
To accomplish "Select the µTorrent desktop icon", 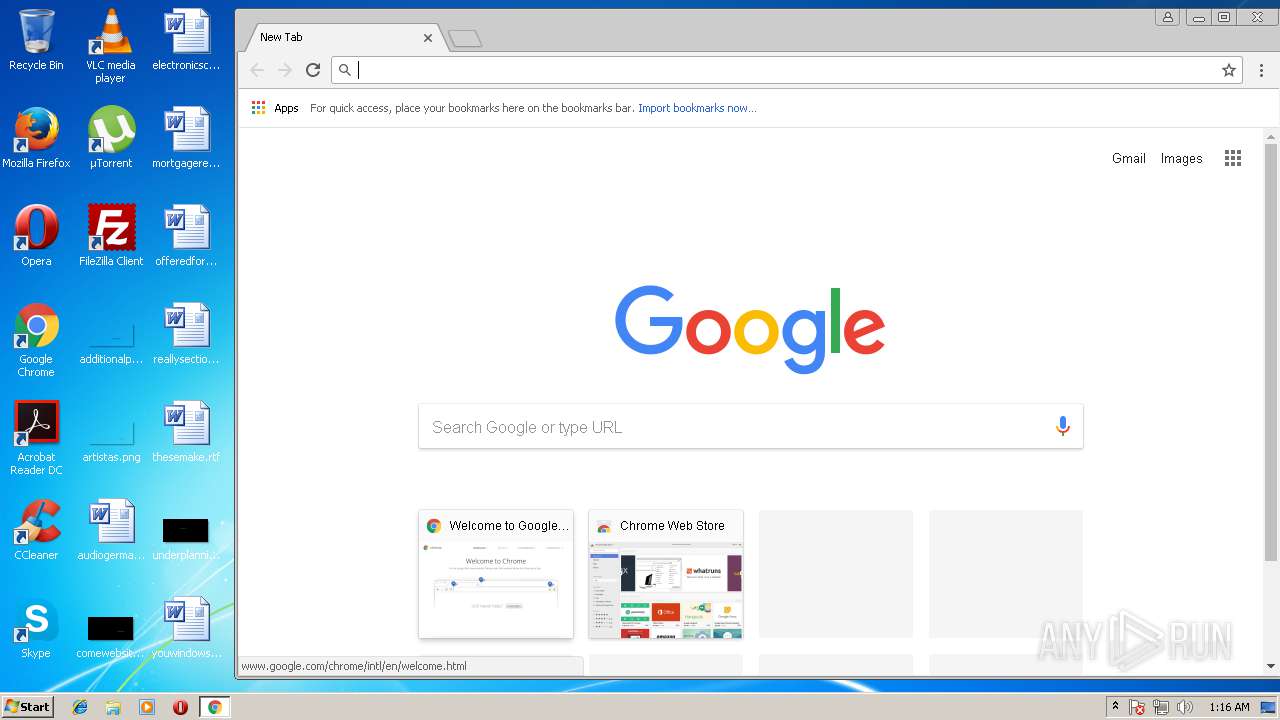I will (110, 138).
